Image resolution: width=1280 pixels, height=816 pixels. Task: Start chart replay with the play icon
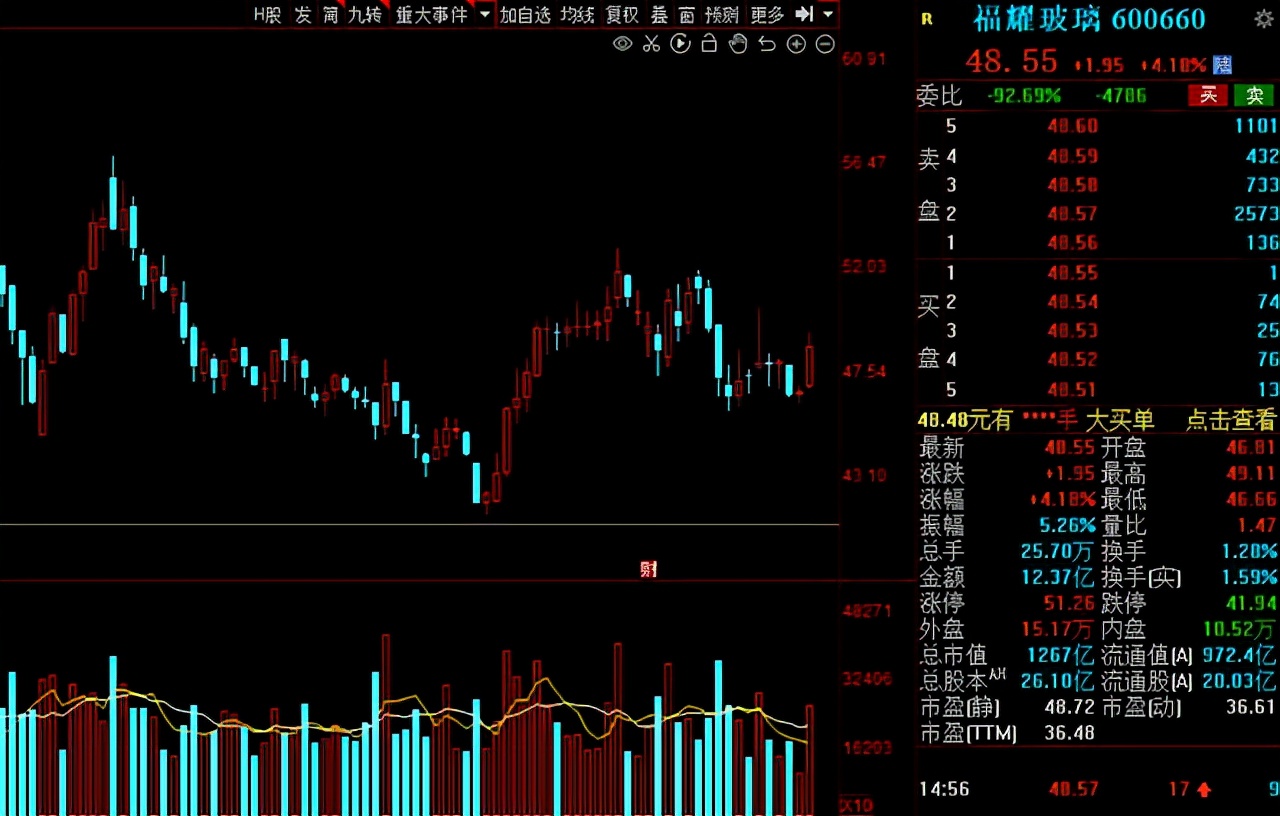click(x=680, y=43)
